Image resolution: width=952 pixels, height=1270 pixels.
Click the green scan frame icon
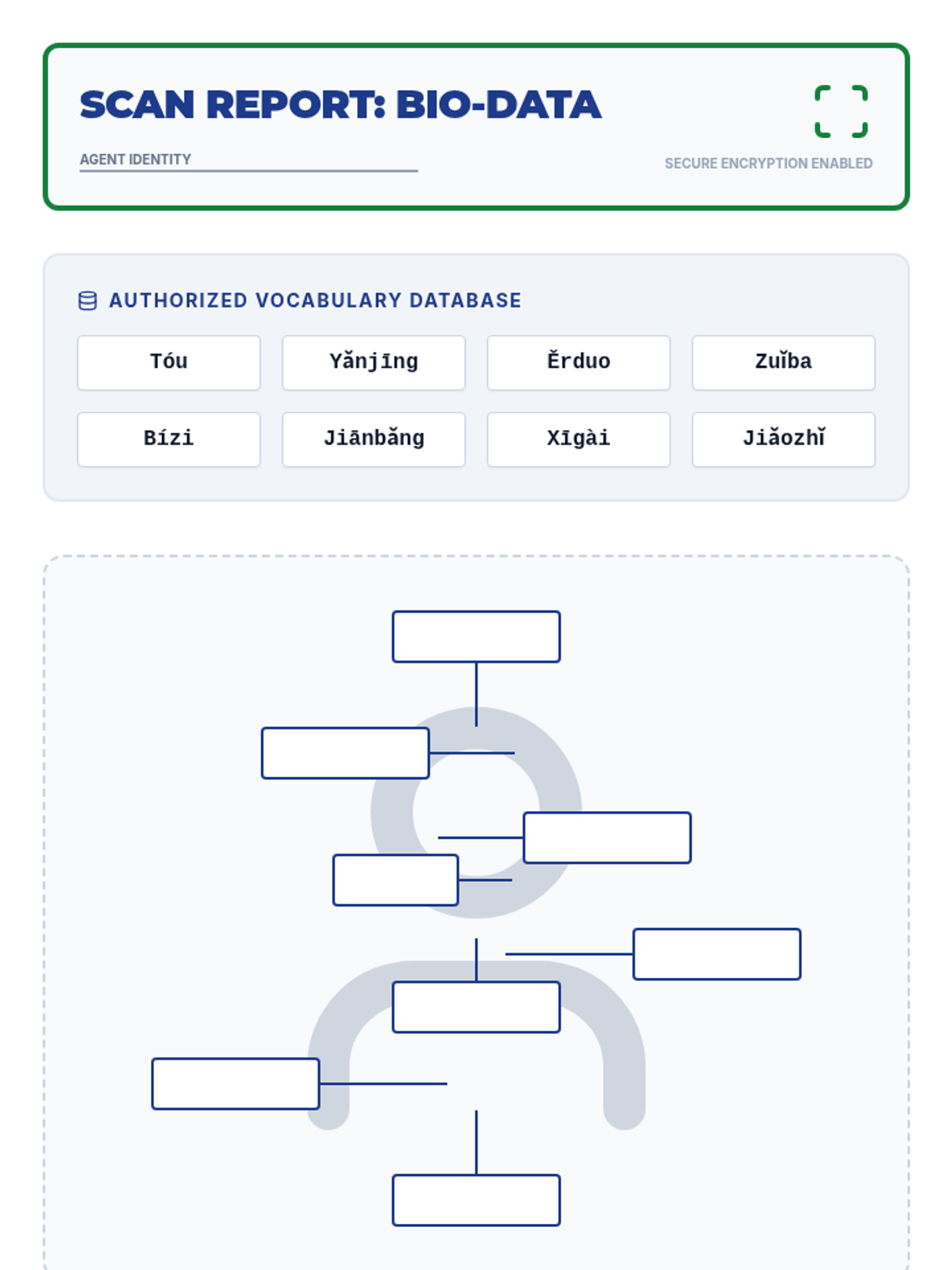[x=841, y=111]
